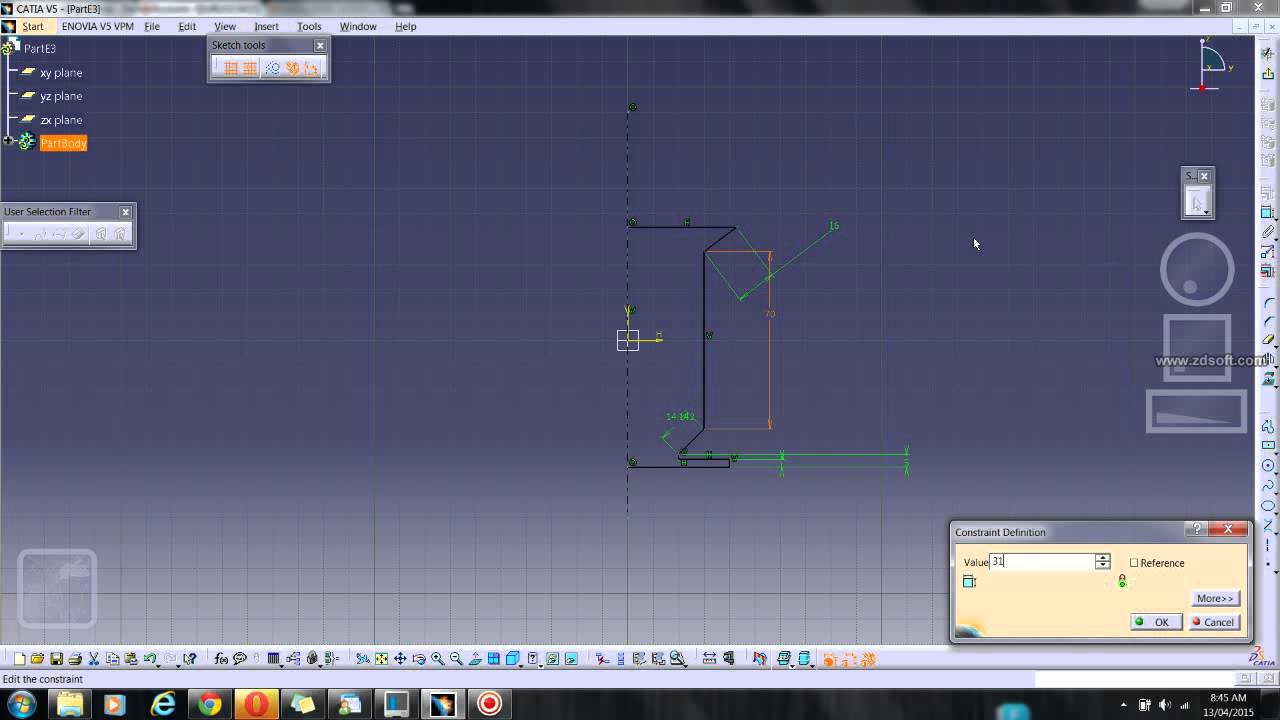Select the zx plane tree item

pyautogui.click(x=61, y=120)
